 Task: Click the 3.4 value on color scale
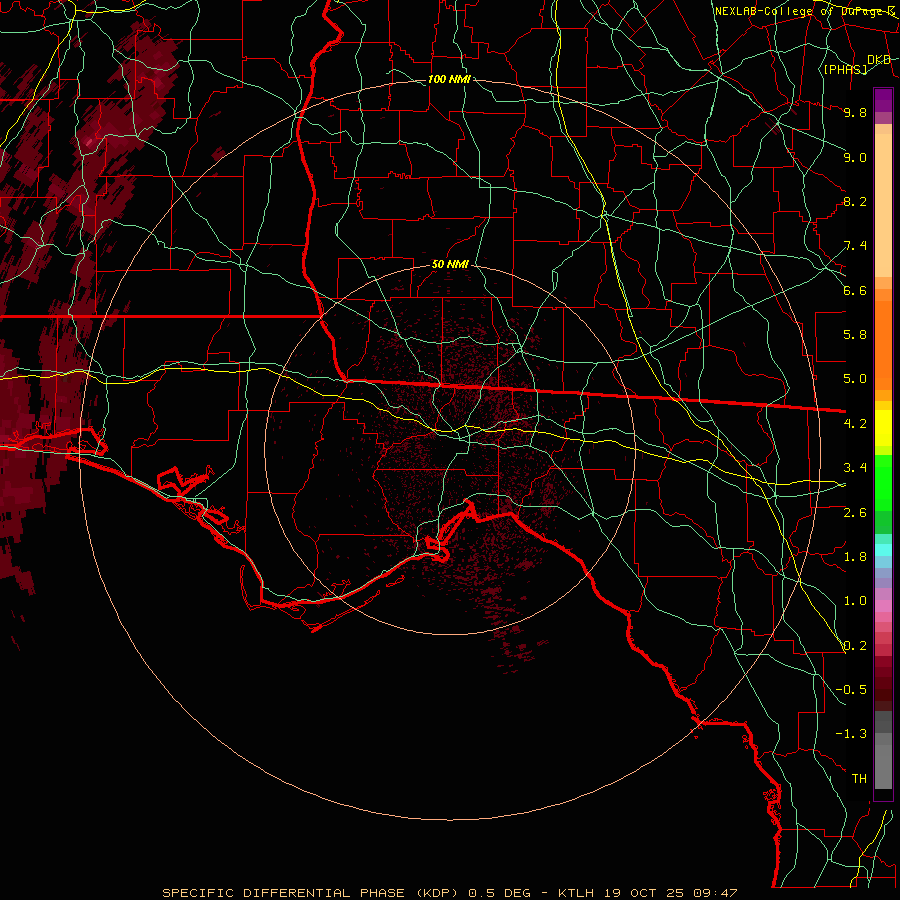(855, 468)
